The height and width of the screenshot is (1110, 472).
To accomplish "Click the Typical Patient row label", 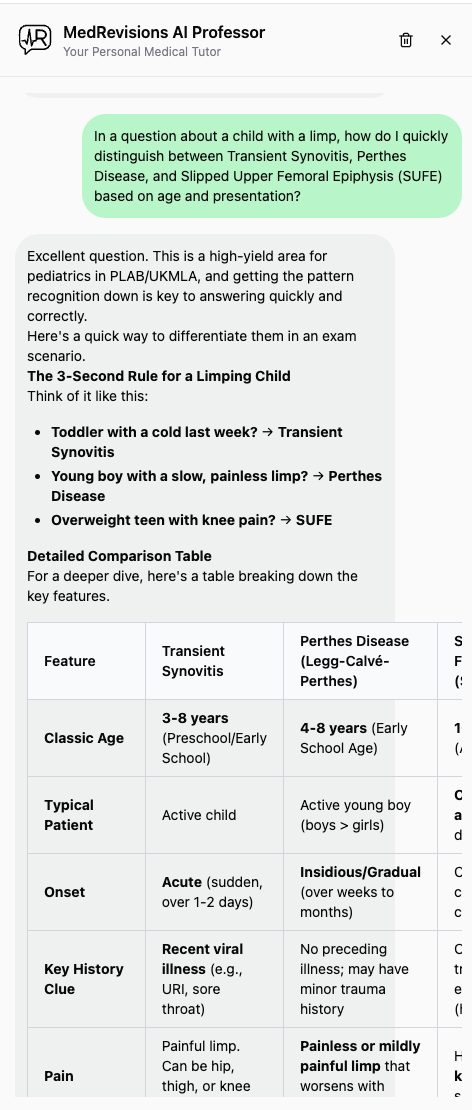I will click(x=86, y=815).
